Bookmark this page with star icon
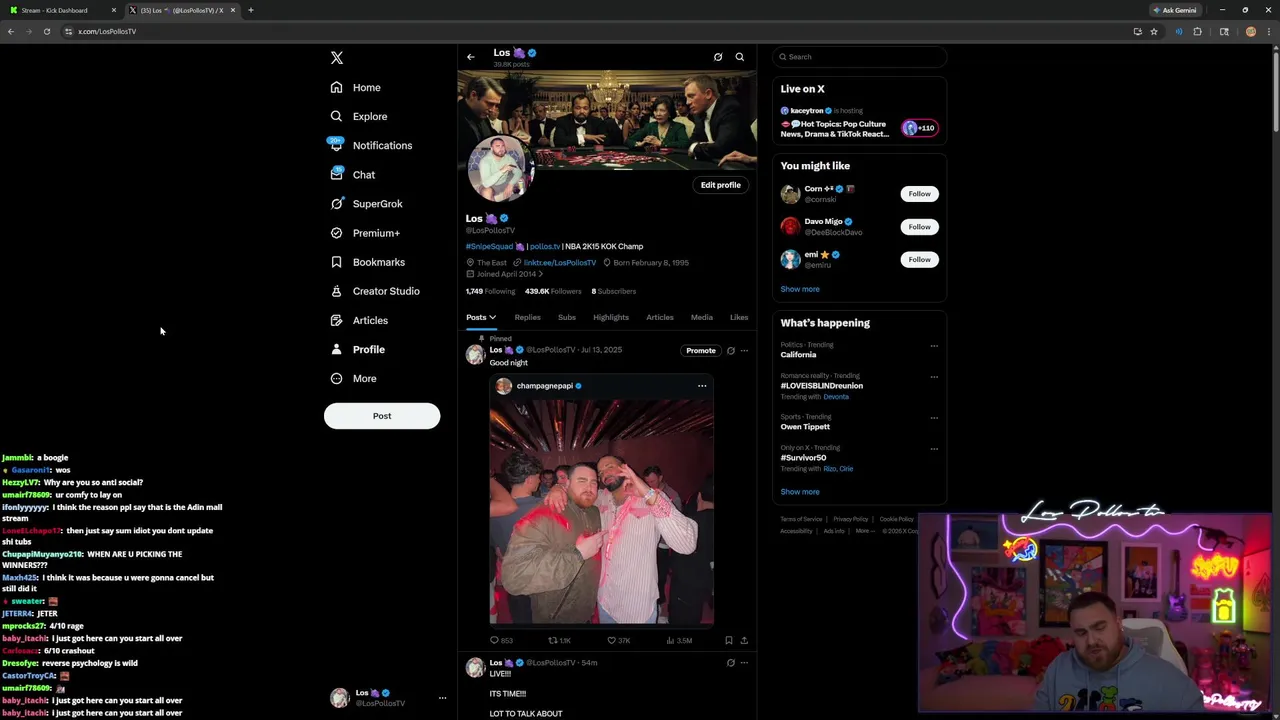 click(1154, 31)
